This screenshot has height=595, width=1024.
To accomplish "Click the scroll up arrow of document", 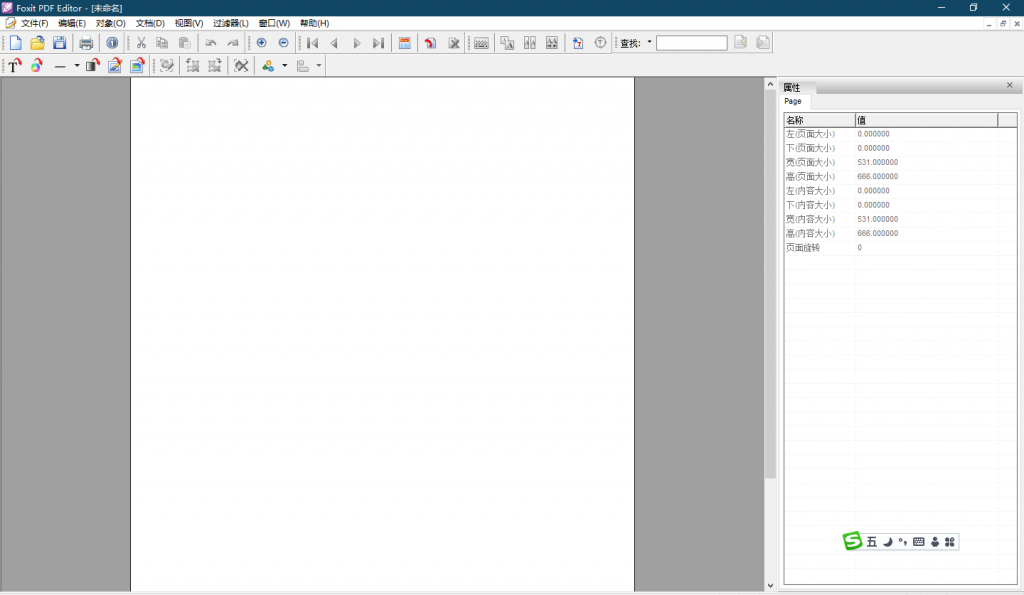I will [770, 84].
